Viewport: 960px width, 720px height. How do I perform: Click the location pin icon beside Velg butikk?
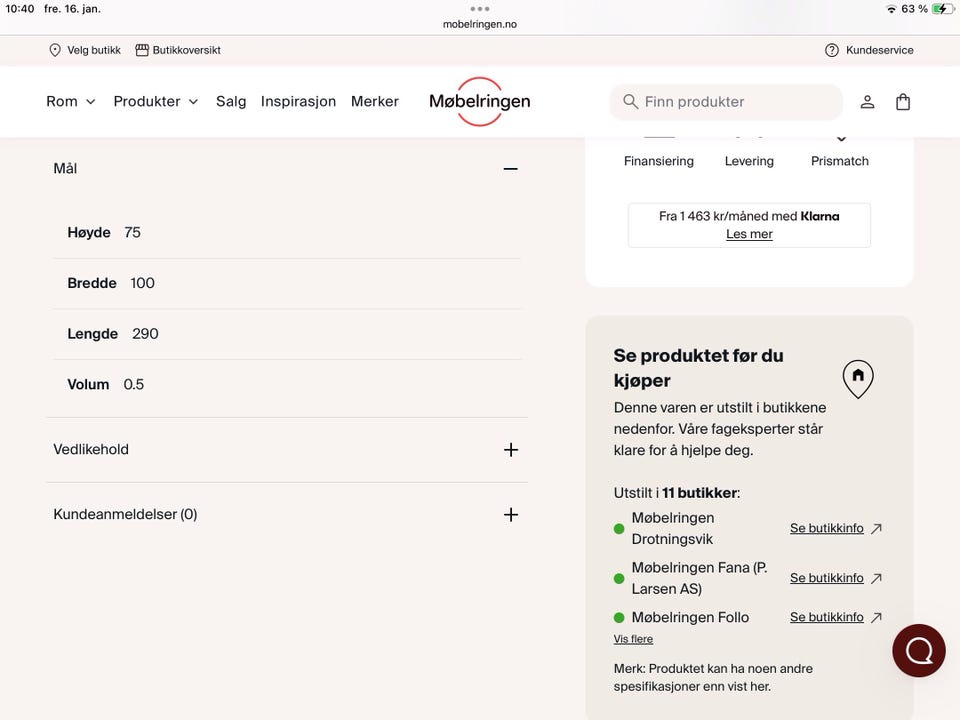[54, 50]
